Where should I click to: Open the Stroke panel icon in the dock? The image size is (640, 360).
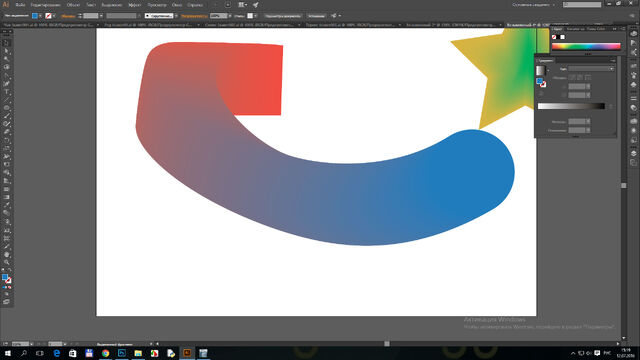pos(633,99)
